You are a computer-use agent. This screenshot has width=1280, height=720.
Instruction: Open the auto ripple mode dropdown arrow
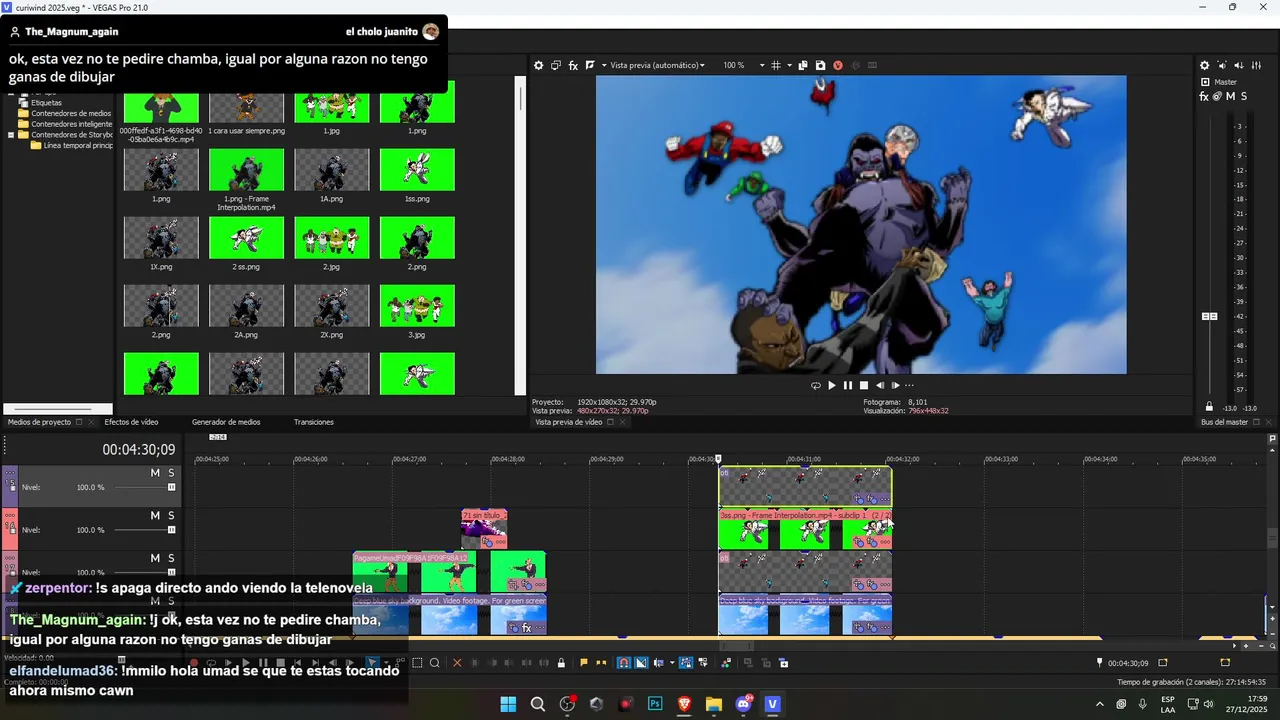(671, 663)
